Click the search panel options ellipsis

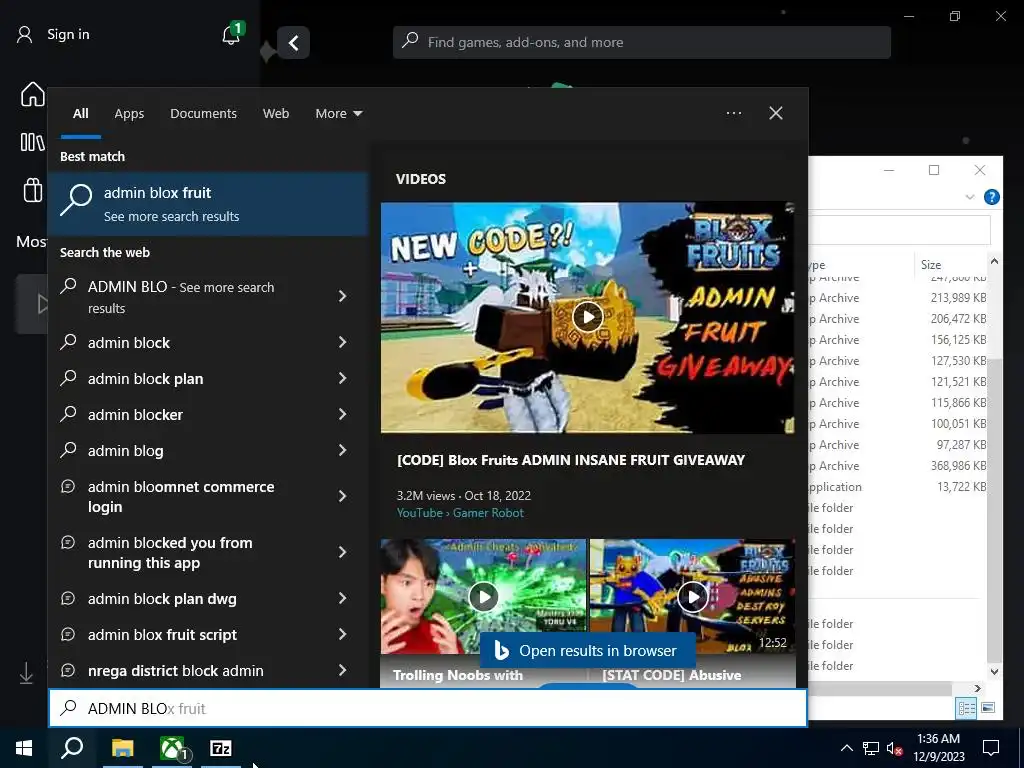click(734, 113)
